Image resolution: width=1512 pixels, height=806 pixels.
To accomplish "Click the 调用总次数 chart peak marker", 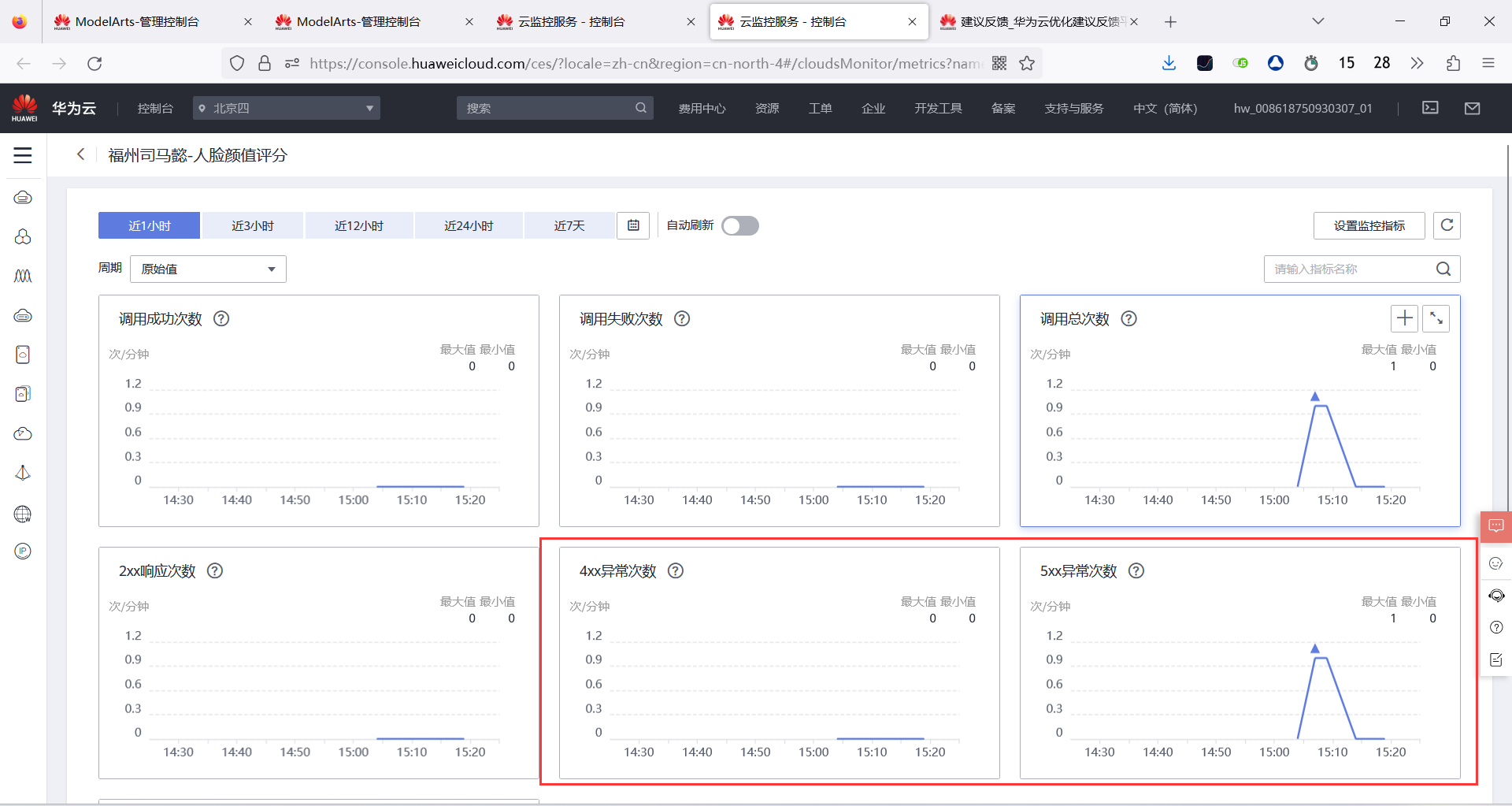I will coord(1314,396).
